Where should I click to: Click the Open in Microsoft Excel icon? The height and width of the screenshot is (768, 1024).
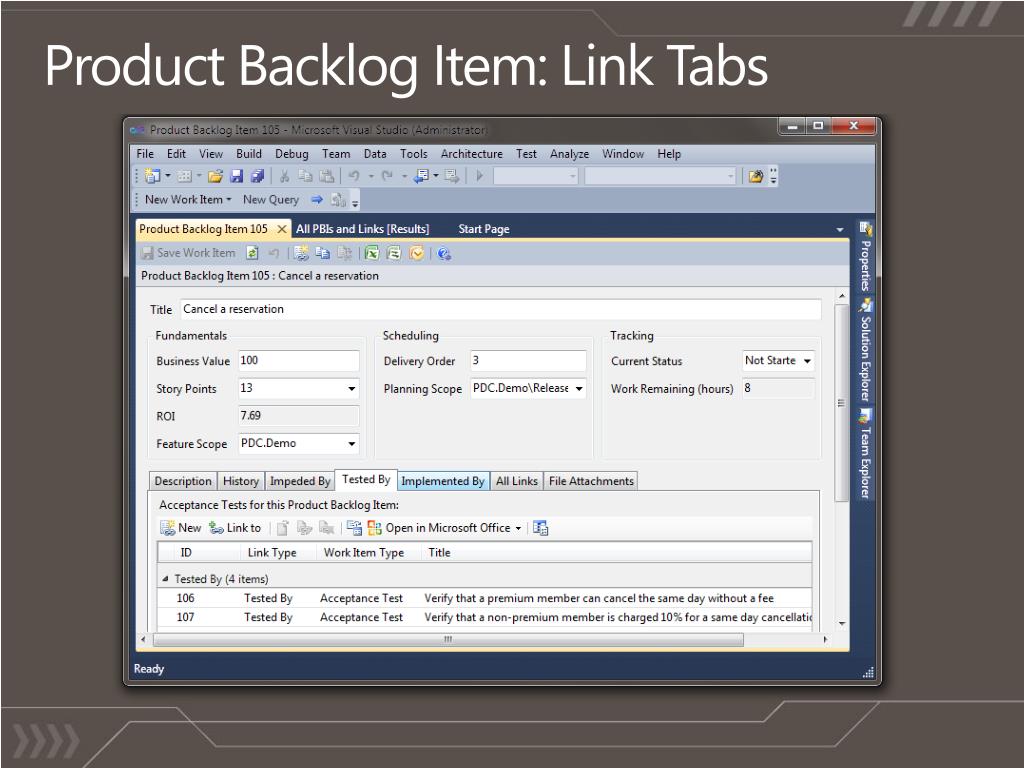click(x=372, y=253)
